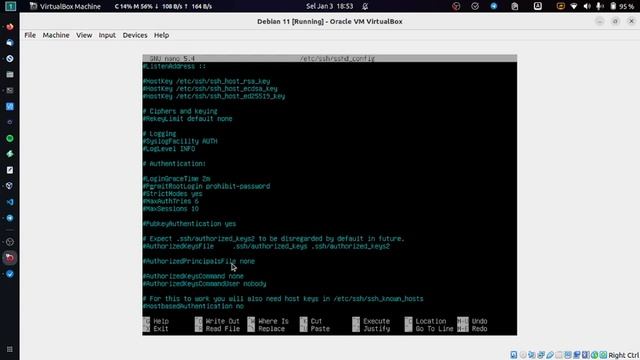Click the clipboard tray icon
This screenshot has width=640, height=360.
click(x=515, y=6)
